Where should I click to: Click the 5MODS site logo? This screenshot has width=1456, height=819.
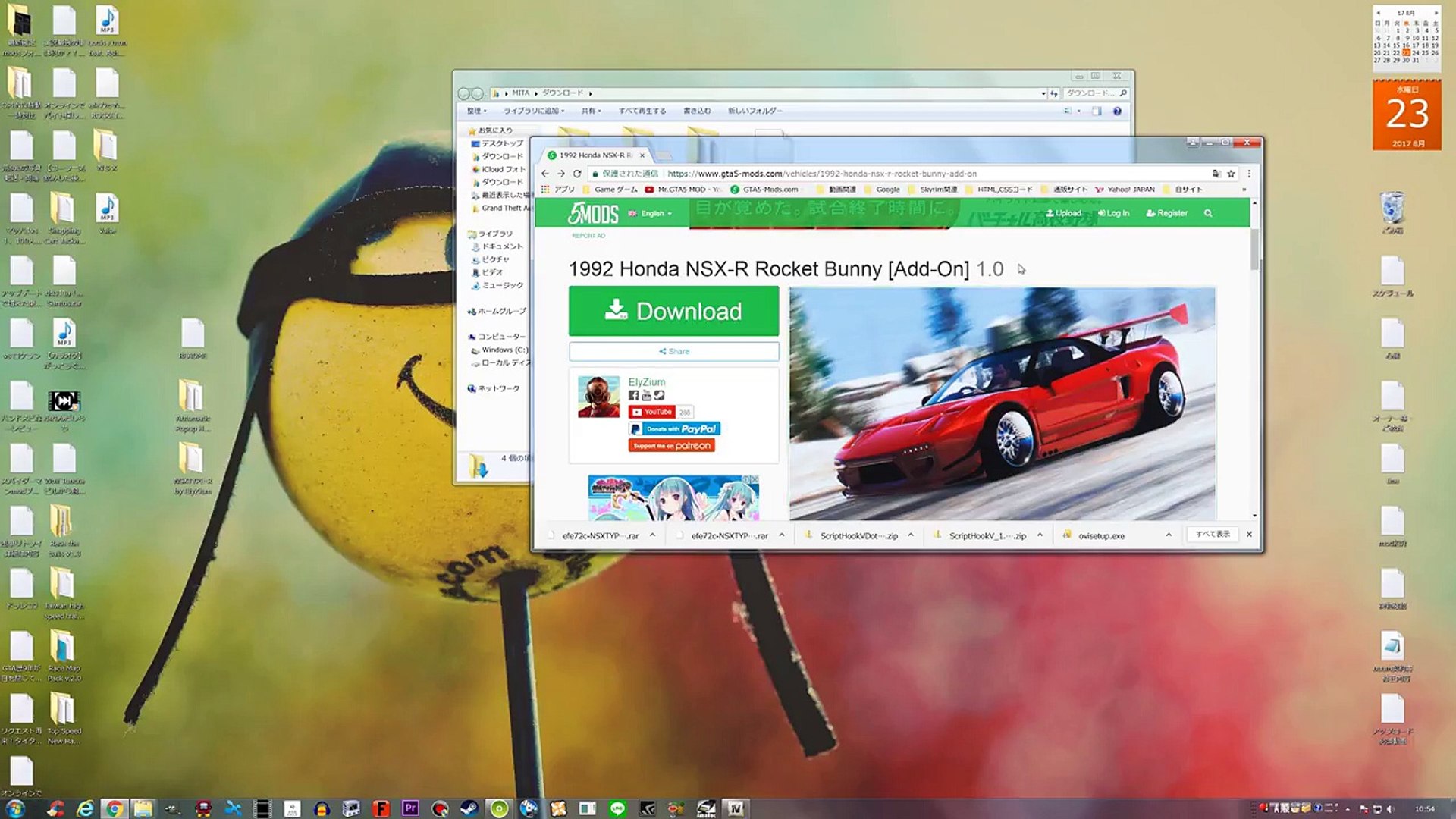593,214
